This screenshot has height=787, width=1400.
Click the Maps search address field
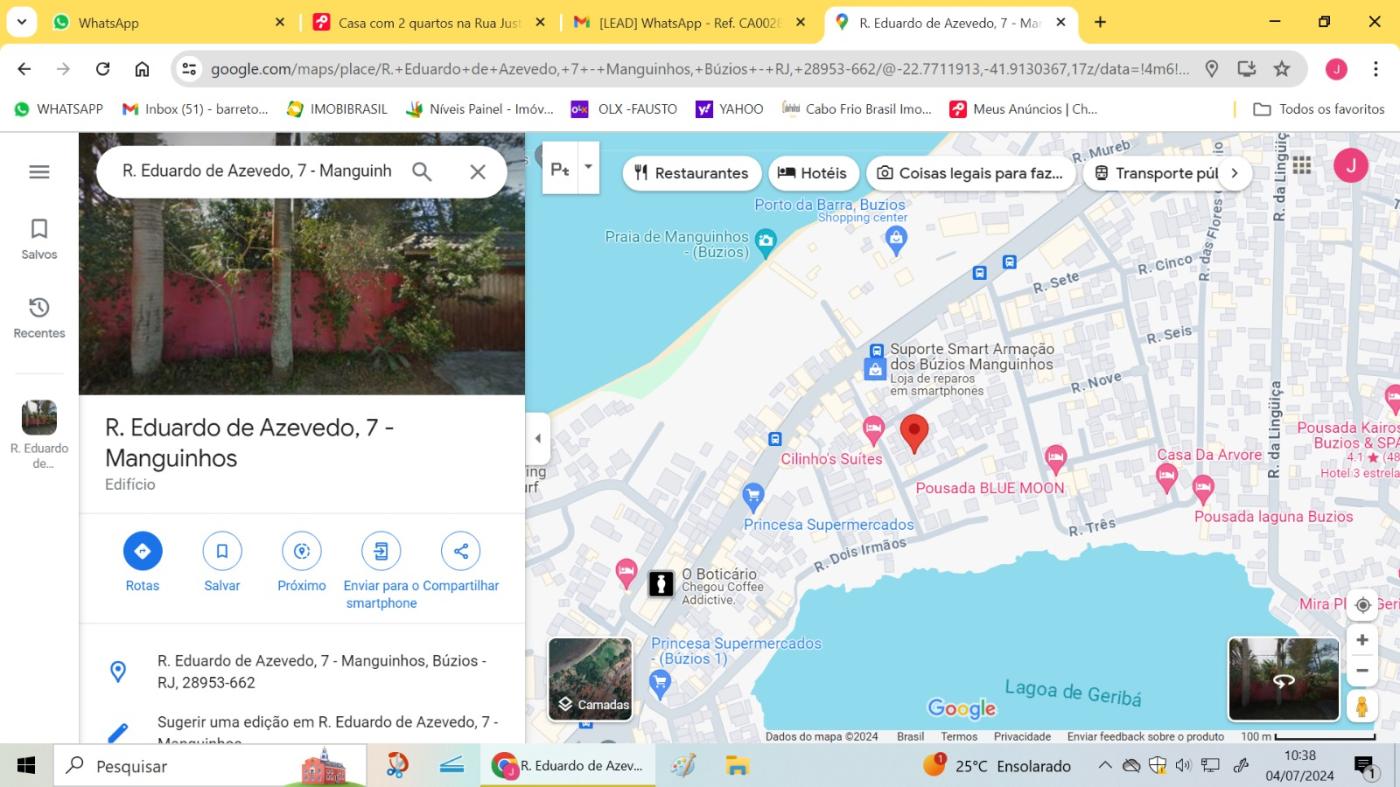(x=257, y=171)
